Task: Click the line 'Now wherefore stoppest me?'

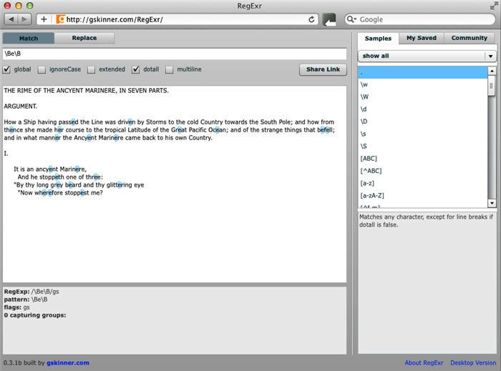Action: pos(60,193)
